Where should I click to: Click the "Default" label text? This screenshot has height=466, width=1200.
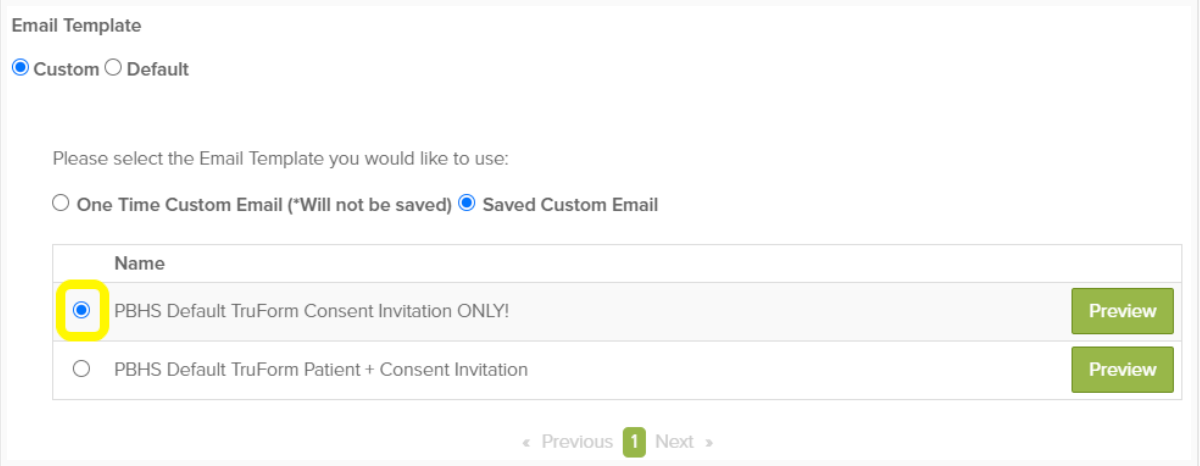coord(158,69)
